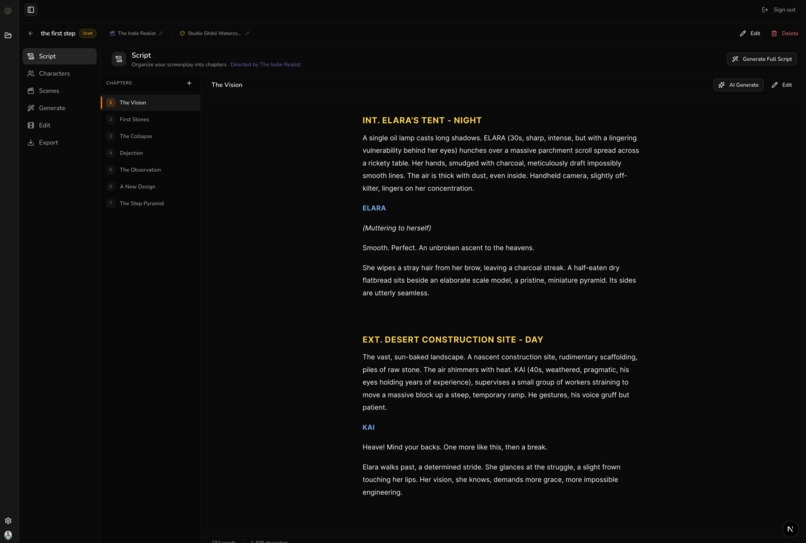806x543 pixels.
Task: Click 'the first step' project title
Action: pyautogui.click(x=58, y=33)
